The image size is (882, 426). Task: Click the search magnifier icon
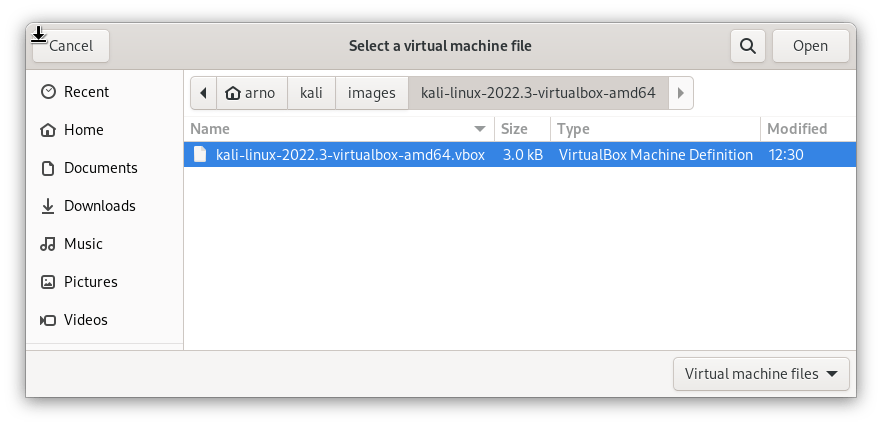tap(747, 46)
